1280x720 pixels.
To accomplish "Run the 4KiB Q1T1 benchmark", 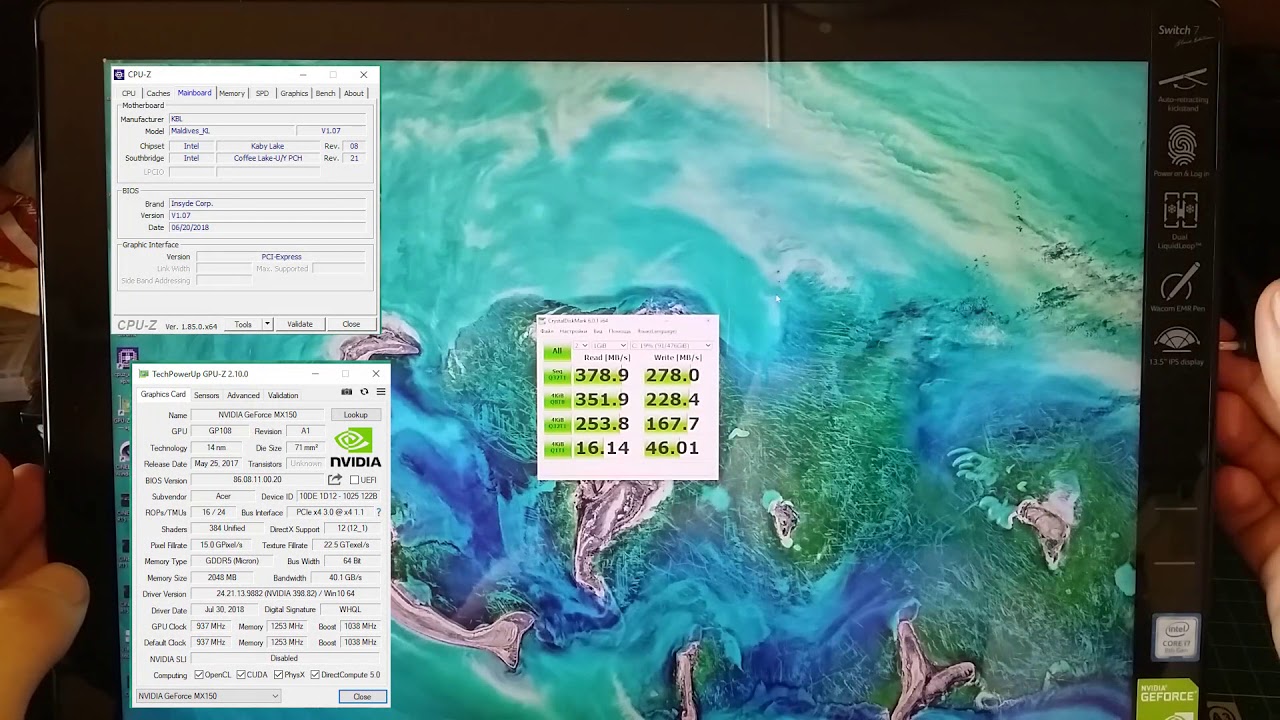I will pyautogui.click(x=557, y=448).
